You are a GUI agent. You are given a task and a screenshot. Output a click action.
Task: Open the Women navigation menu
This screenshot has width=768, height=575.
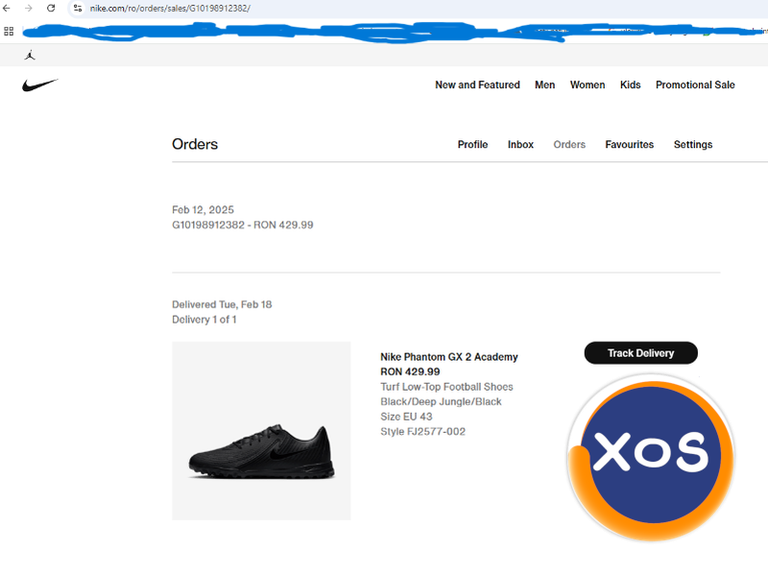(587, 85)
